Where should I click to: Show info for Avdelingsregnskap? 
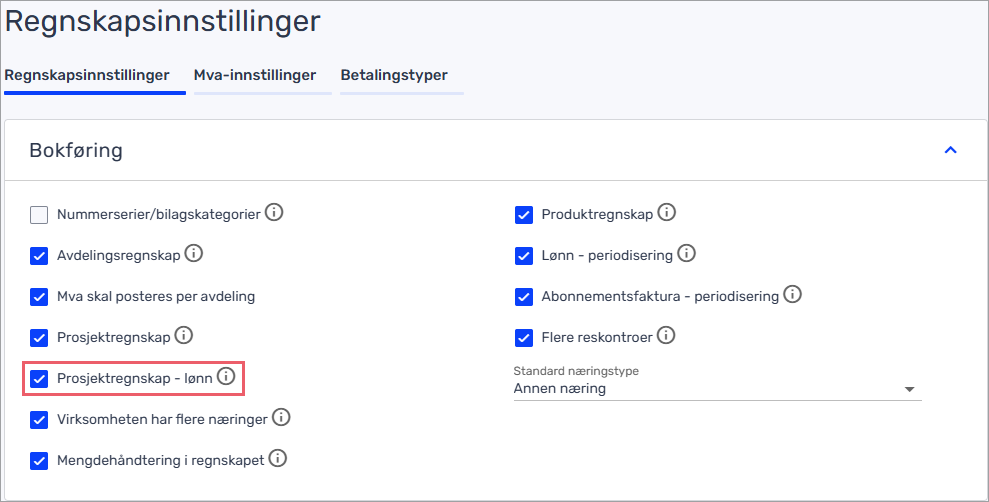(x=194, y=254)
